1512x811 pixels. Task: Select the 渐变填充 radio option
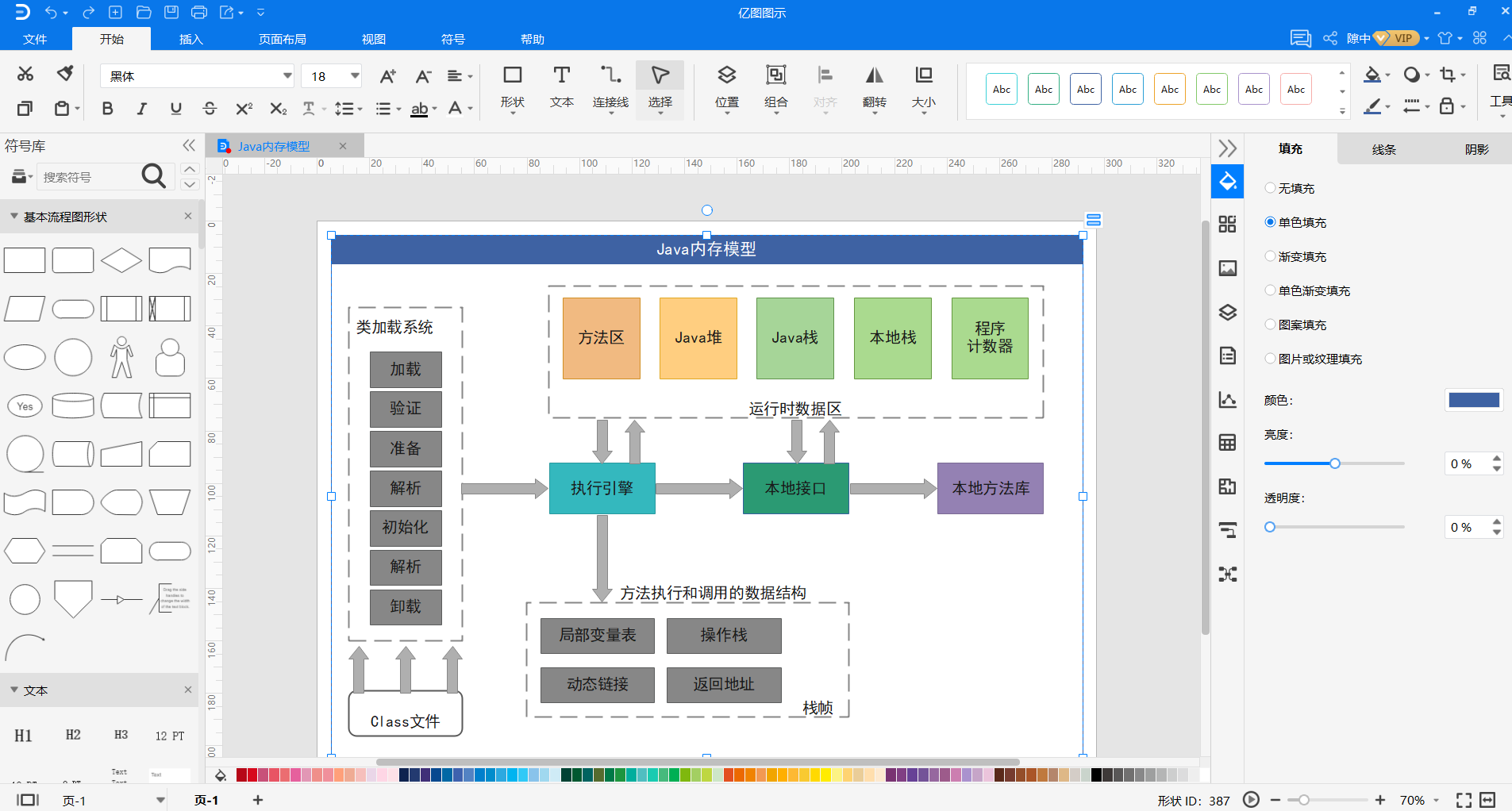coord(1270,256)
